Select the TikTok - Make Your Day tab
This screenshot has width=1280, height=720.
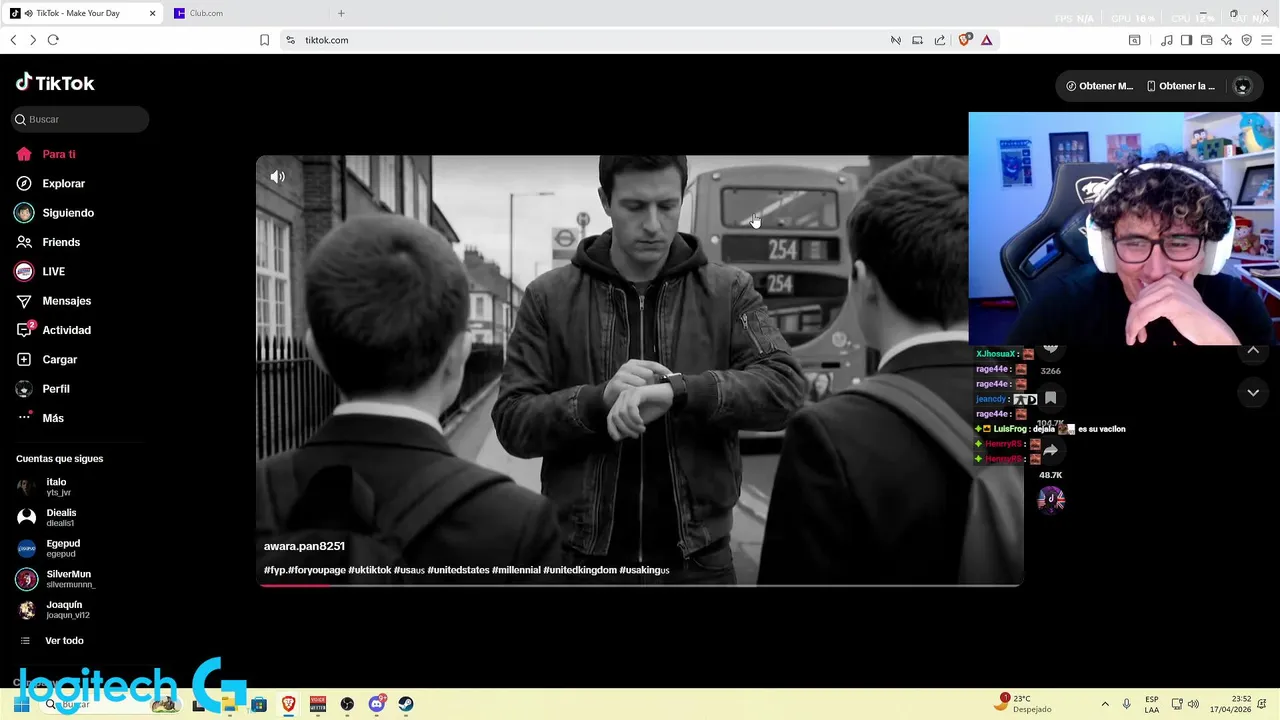80,13
